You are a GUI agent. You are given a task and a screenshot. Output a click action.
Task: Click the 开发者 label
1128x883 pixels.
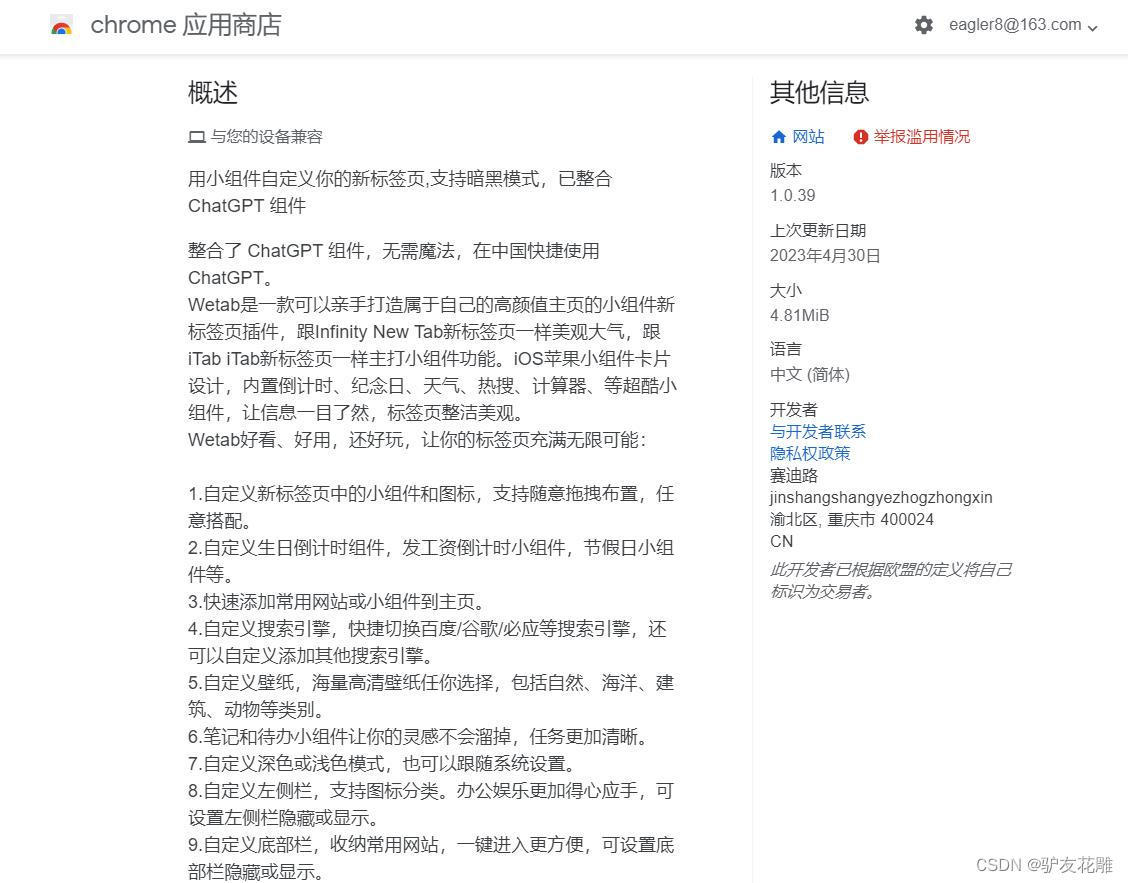[793, 409]
